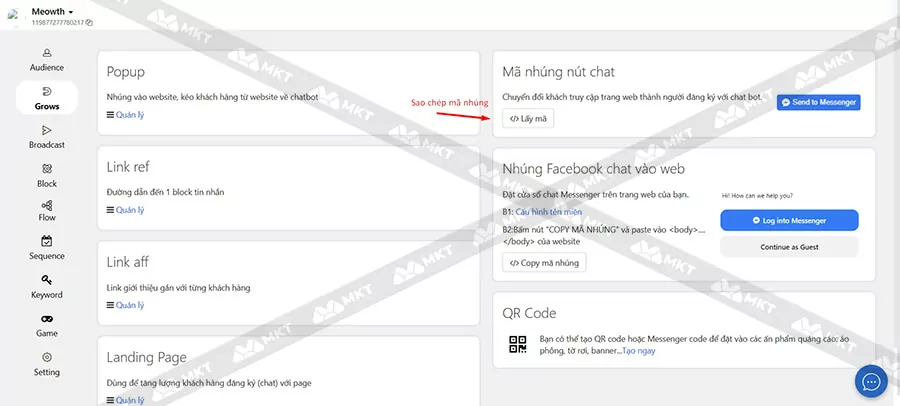Open the Setting gear icon
The height and width of the screenshot is (406, 900).
pos(47,357)
